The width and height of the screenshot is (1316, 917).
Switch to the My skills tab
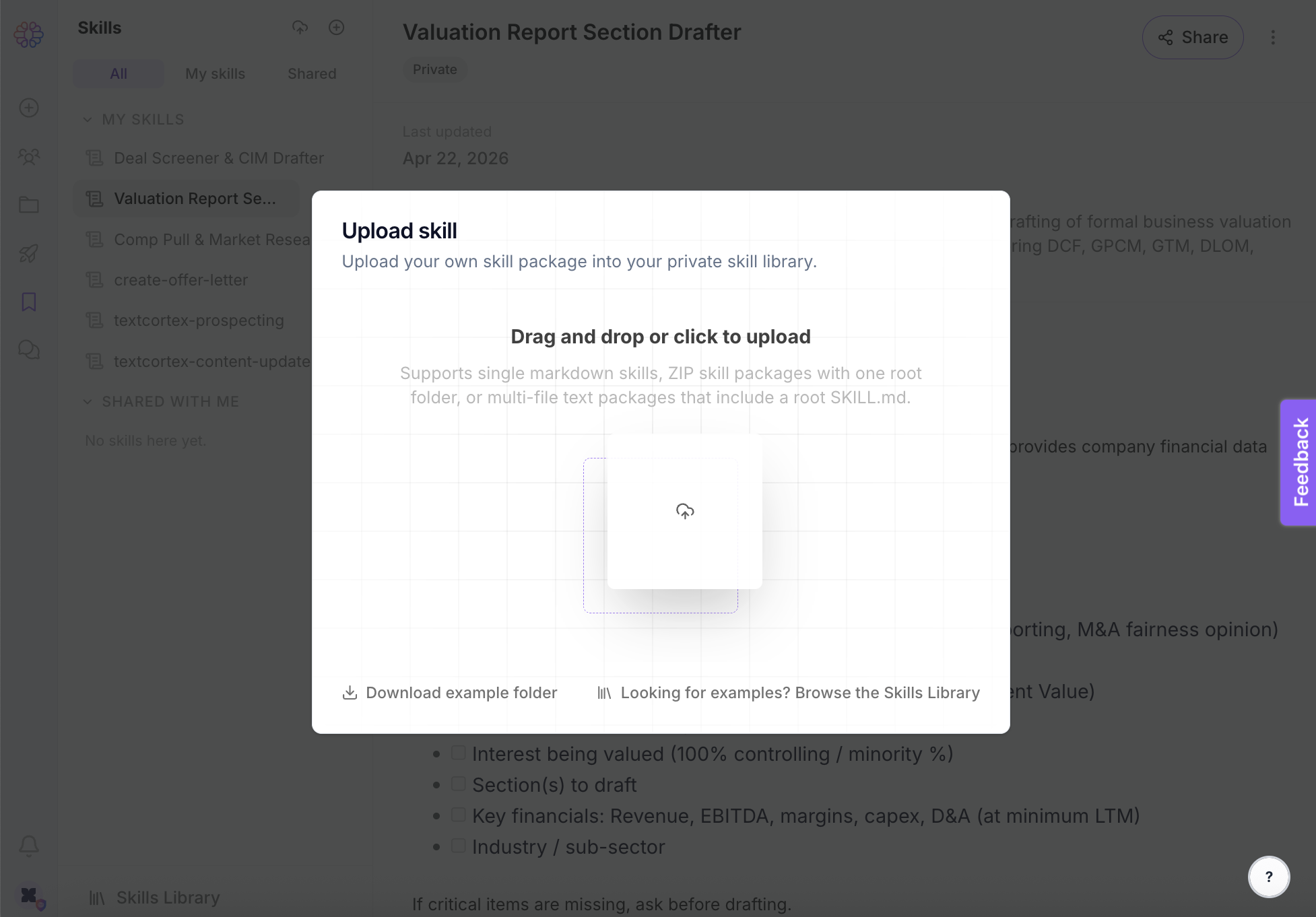(215, 73)
